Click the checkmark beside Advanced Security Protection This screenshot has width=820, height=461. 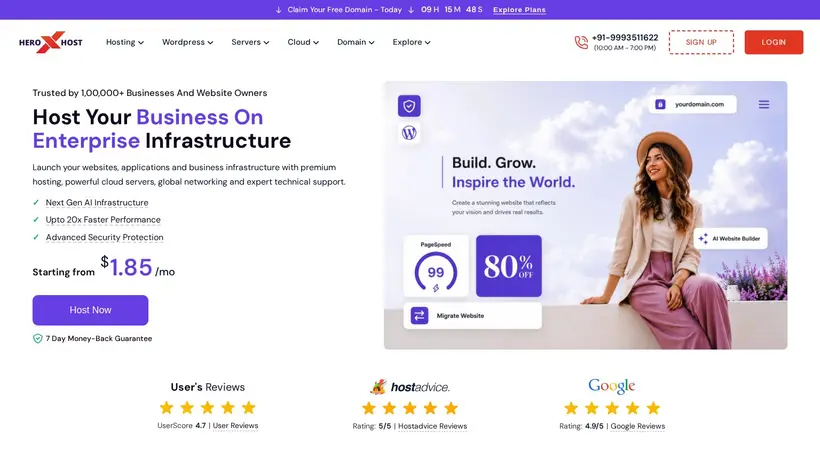[36, 237]
